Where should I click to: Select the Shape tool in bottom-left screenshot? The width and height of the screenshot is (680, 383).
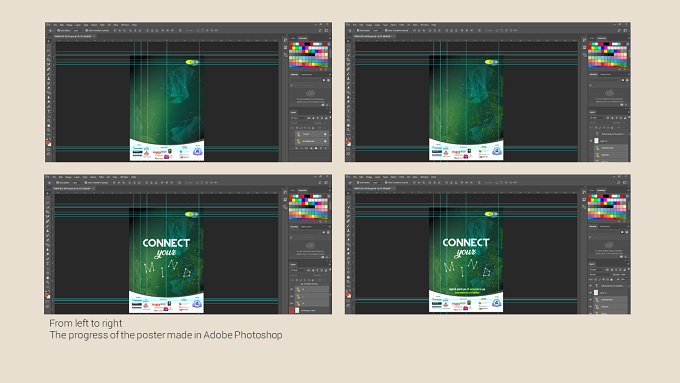coord(48,273)
